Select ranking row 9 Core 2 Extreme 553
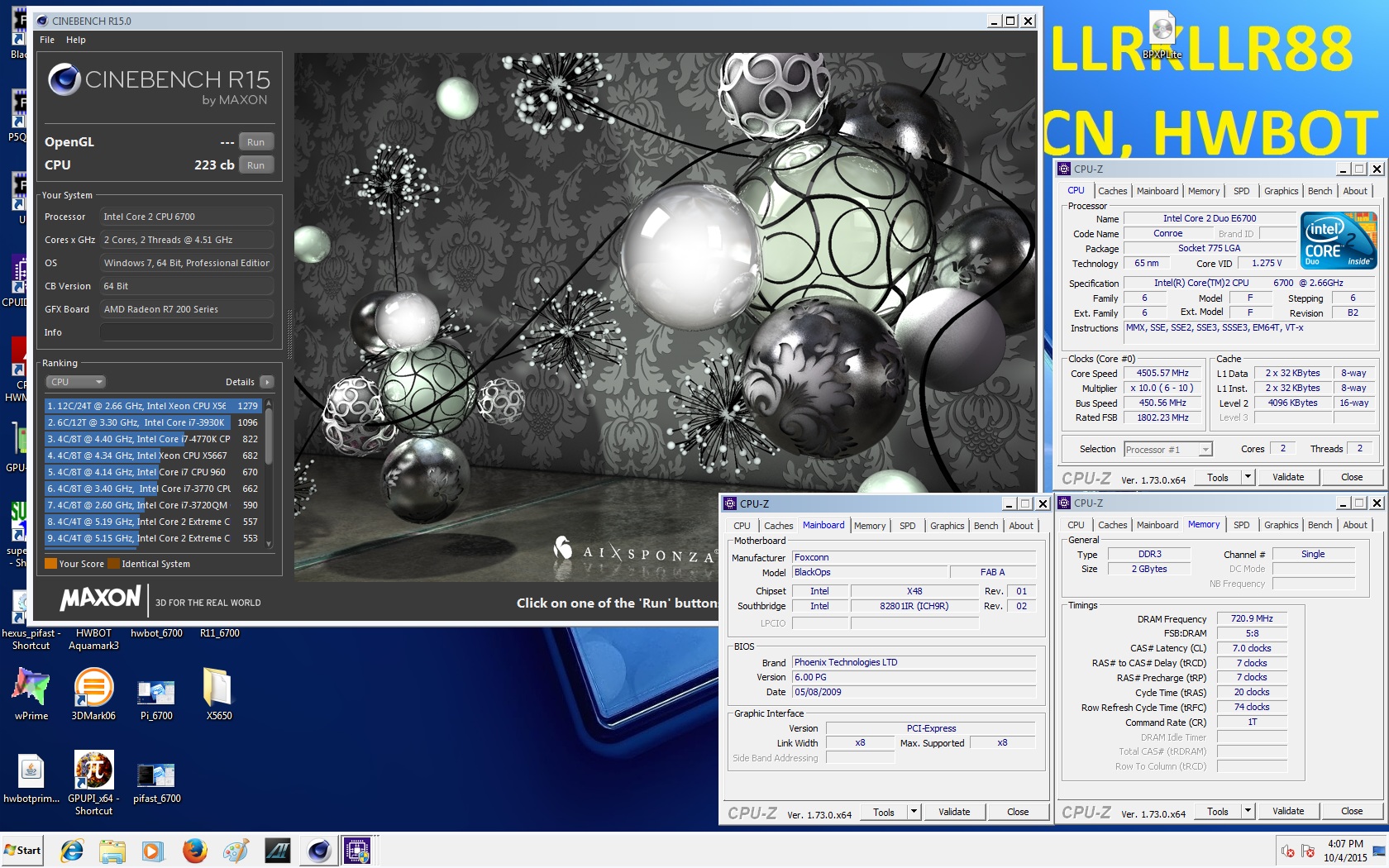Viewport: 1389px width, 868px height. click(x=153, y=538)
